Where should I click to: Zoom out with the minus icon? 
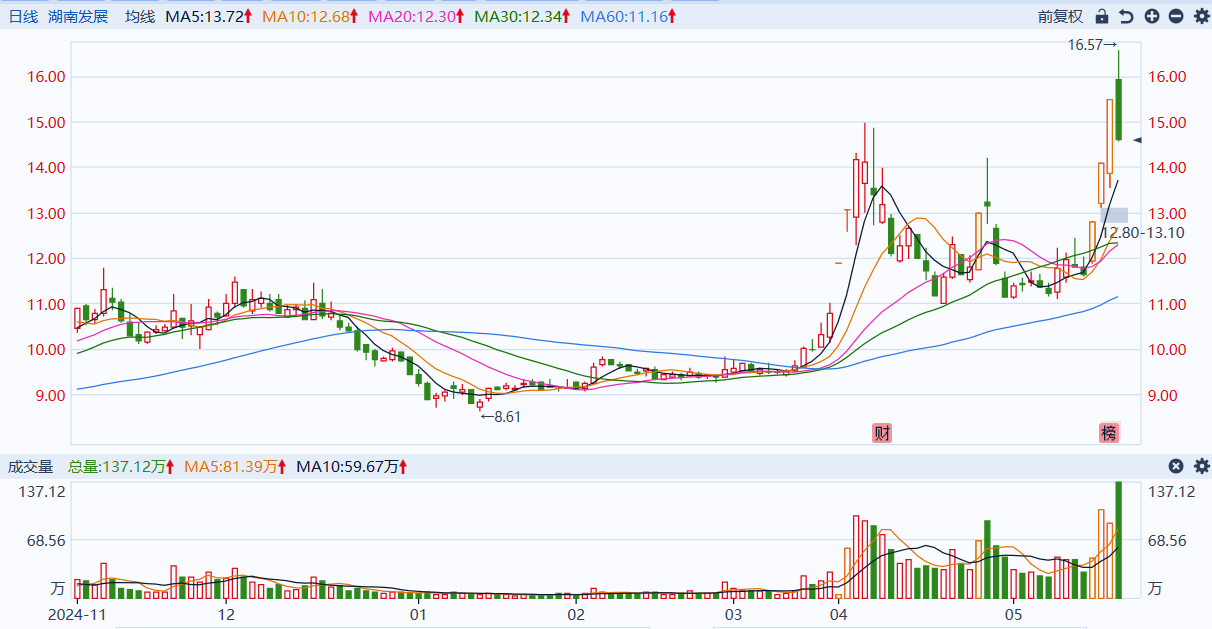1176,16
